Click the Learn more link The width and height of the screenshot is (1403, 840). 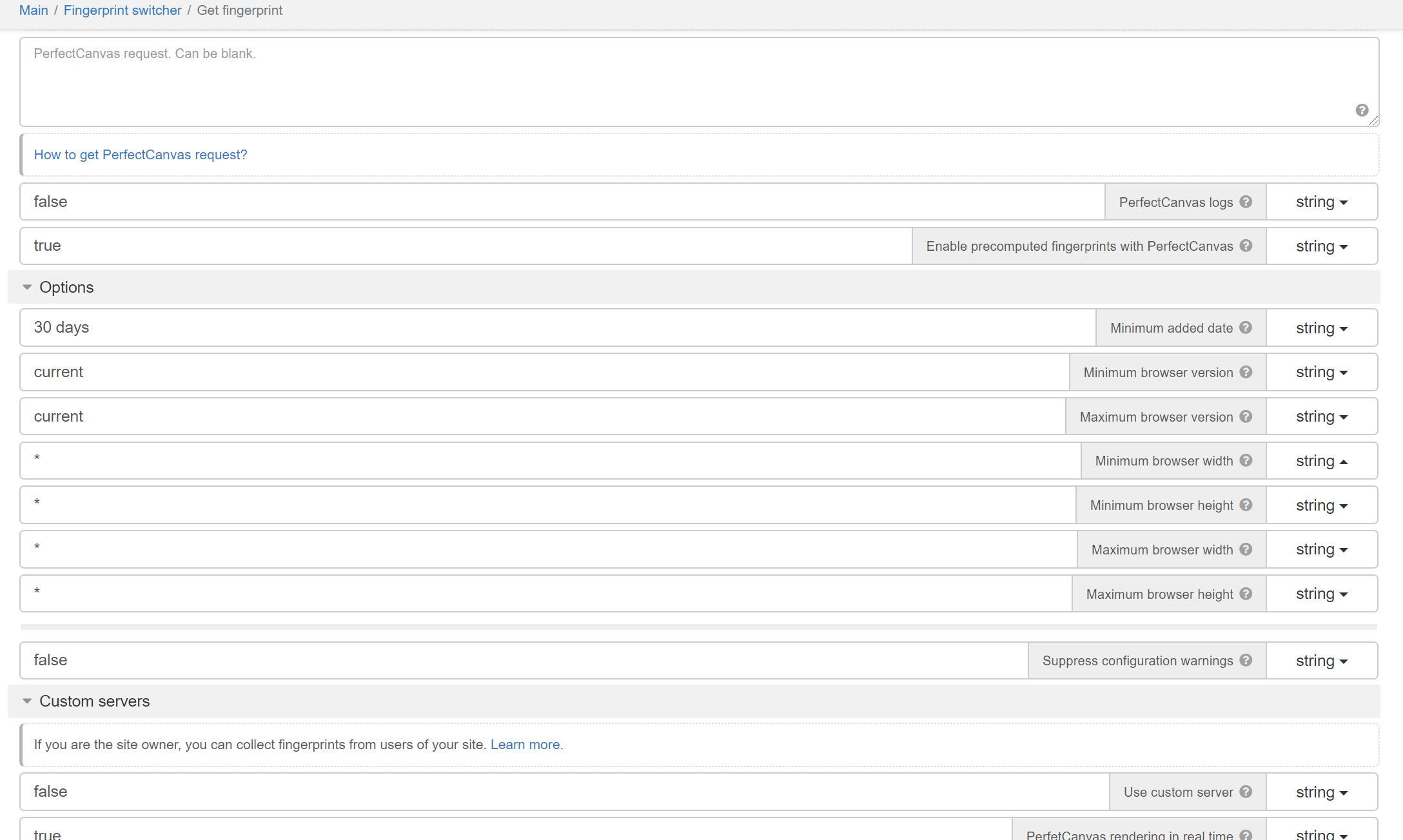526,745
